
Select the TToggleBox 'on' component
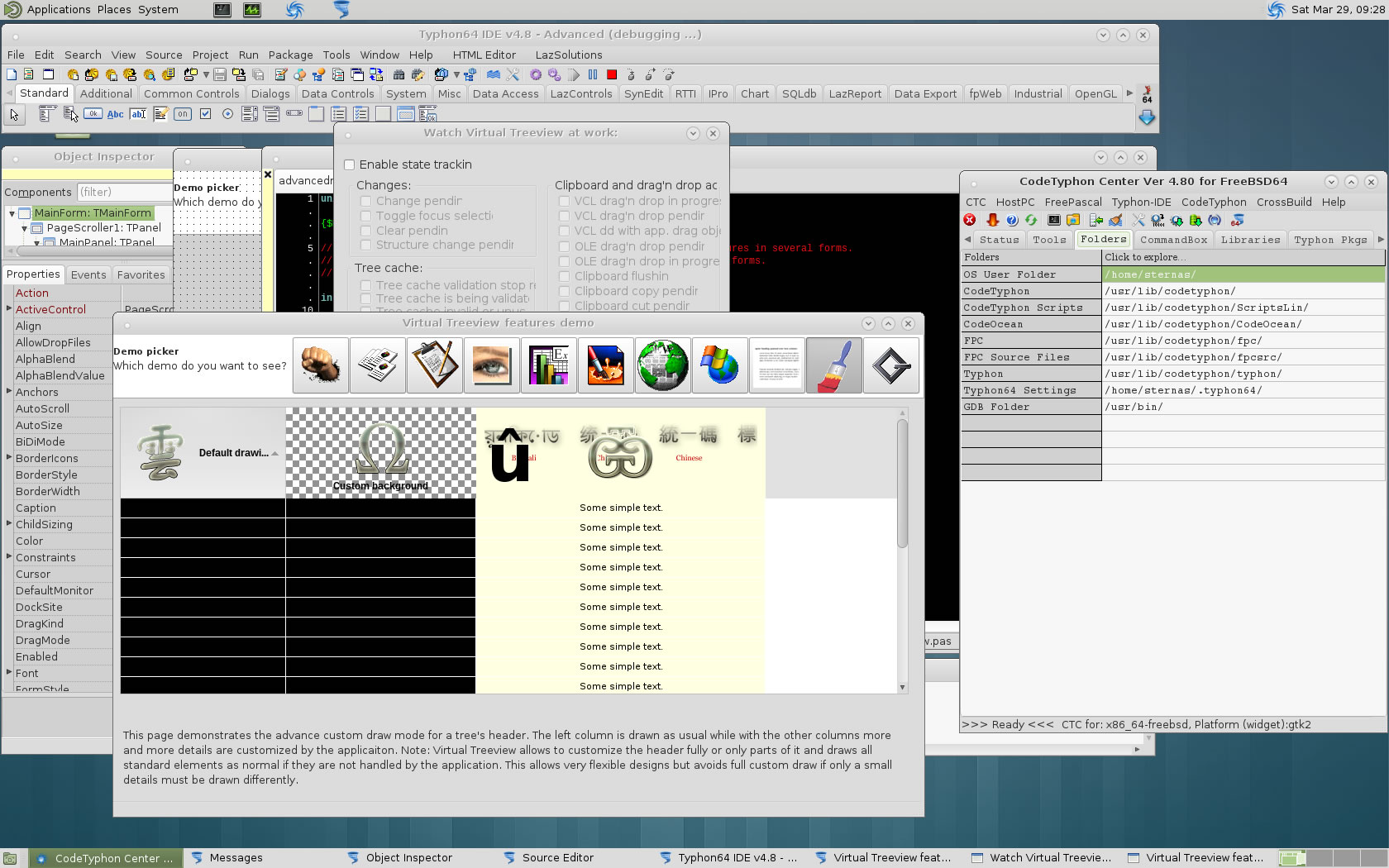click(183, 114)
